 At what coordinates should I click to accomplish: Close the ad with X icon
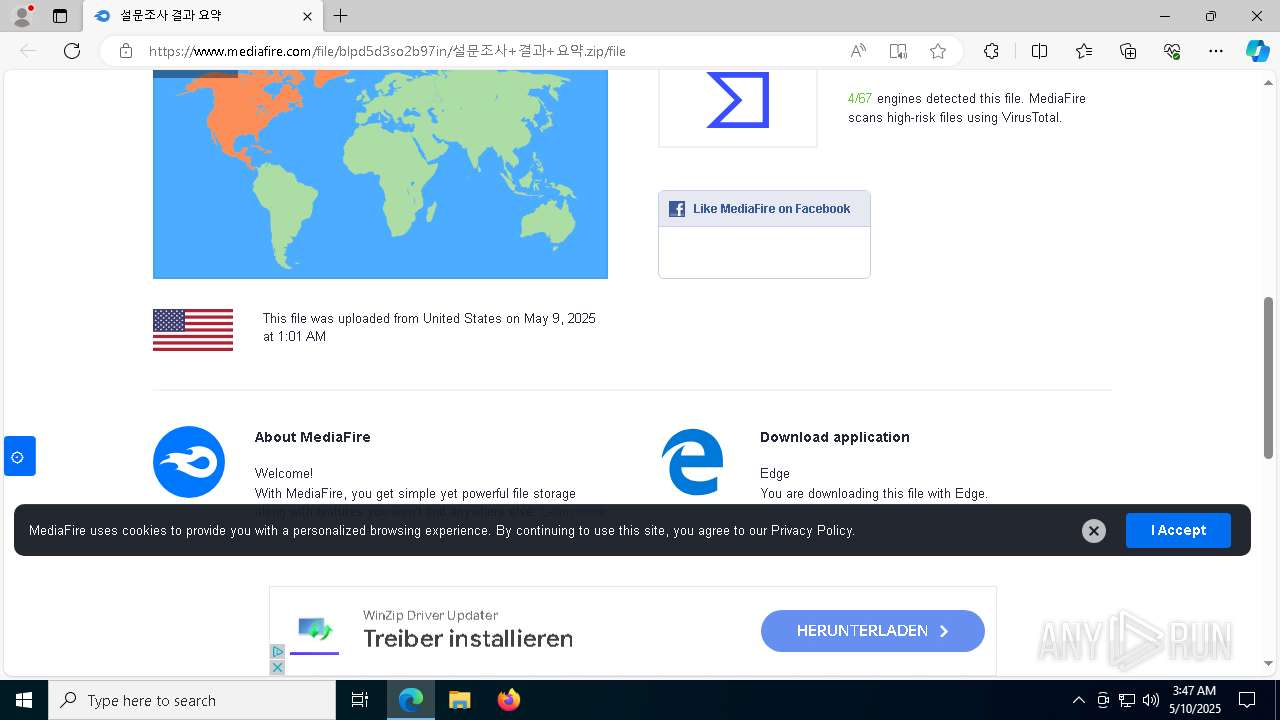278,667
